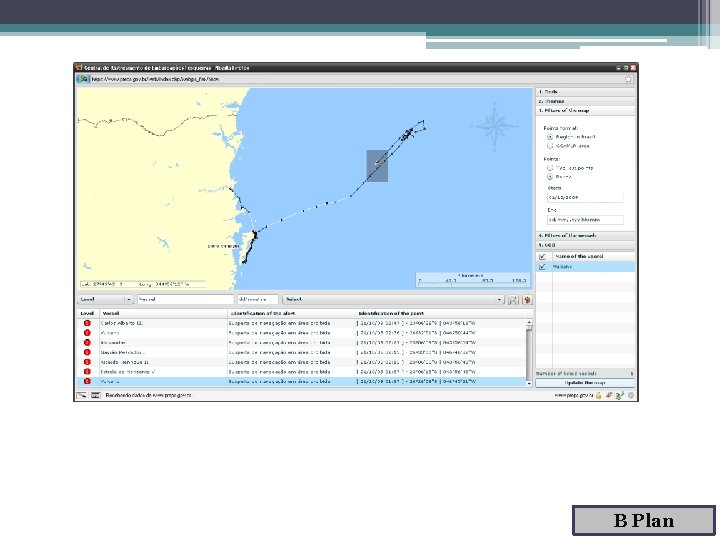The width and height of the screenshot is (720, 540).
Task: Click the End date input field
Action: [585, 220]
